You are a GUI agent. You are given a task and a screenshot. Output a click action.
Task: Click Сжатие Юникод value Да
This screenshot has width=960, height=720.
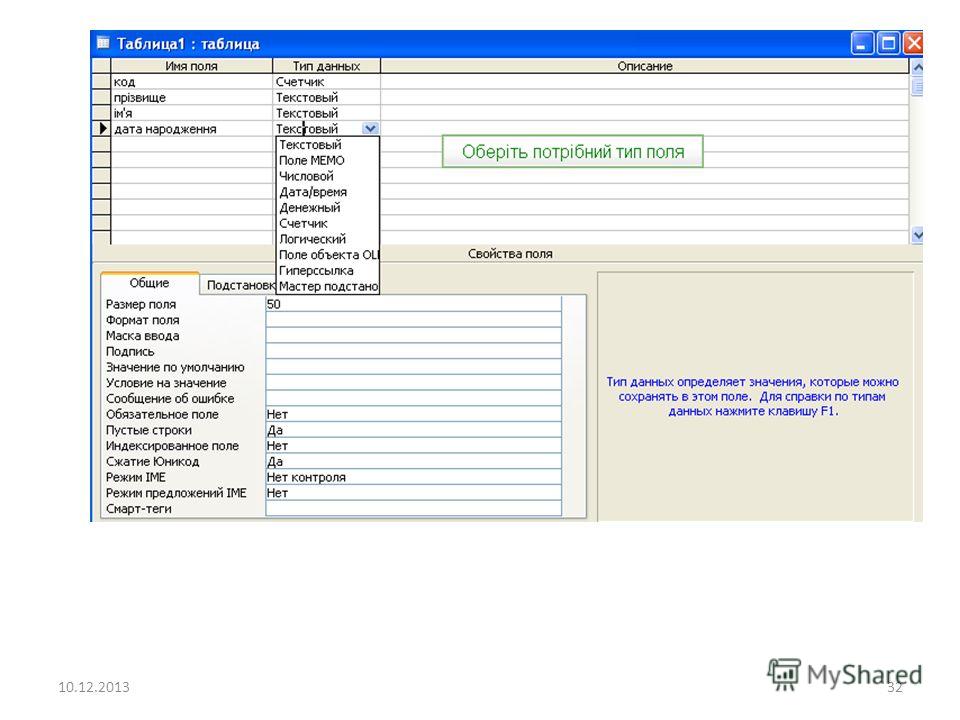(413, 462)
